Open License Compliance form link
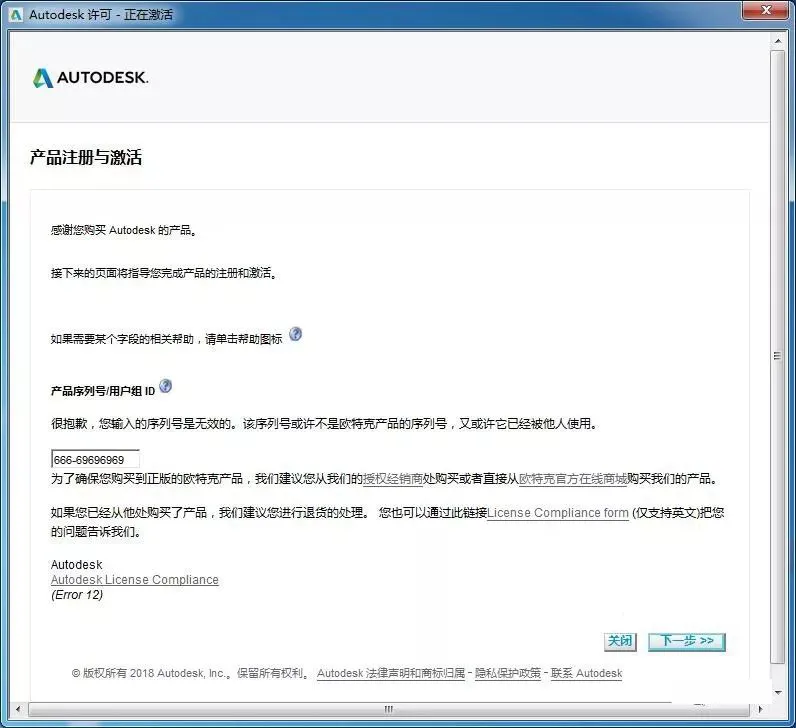The height and width of the screenshot is (728, 796). 558,513
